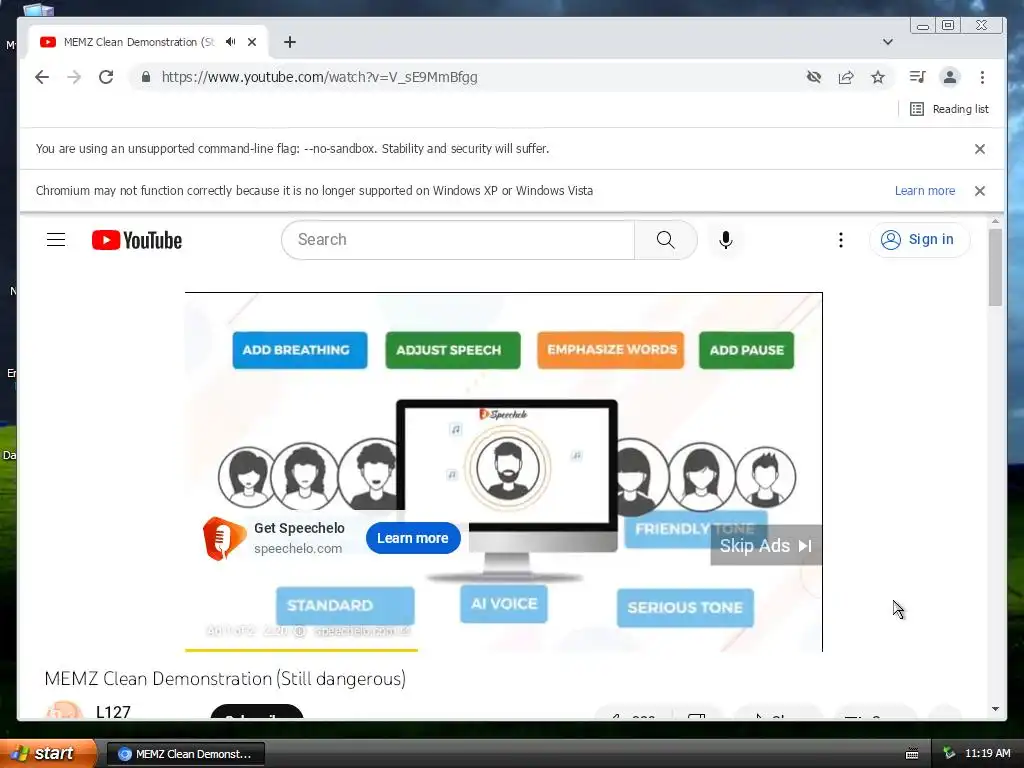1024x768 pixels.
Task: Go back with the browser back arrow
Action: pyautogui.click(x=42, y=77)
